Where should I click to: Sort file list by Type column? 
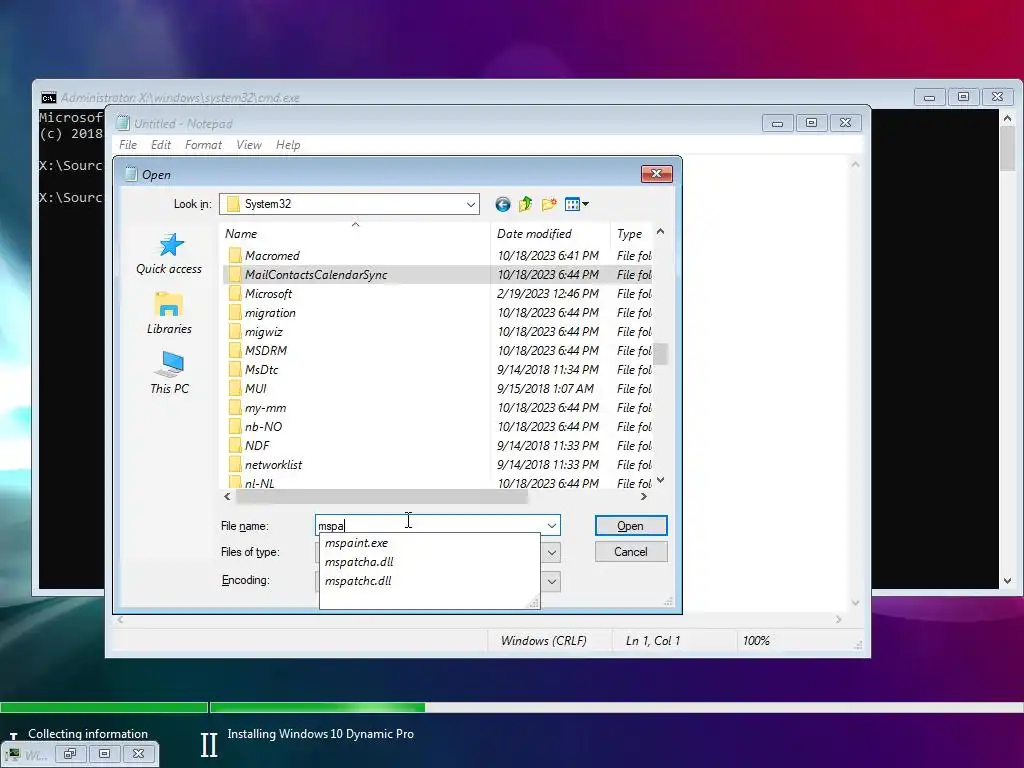coord(631,234)
